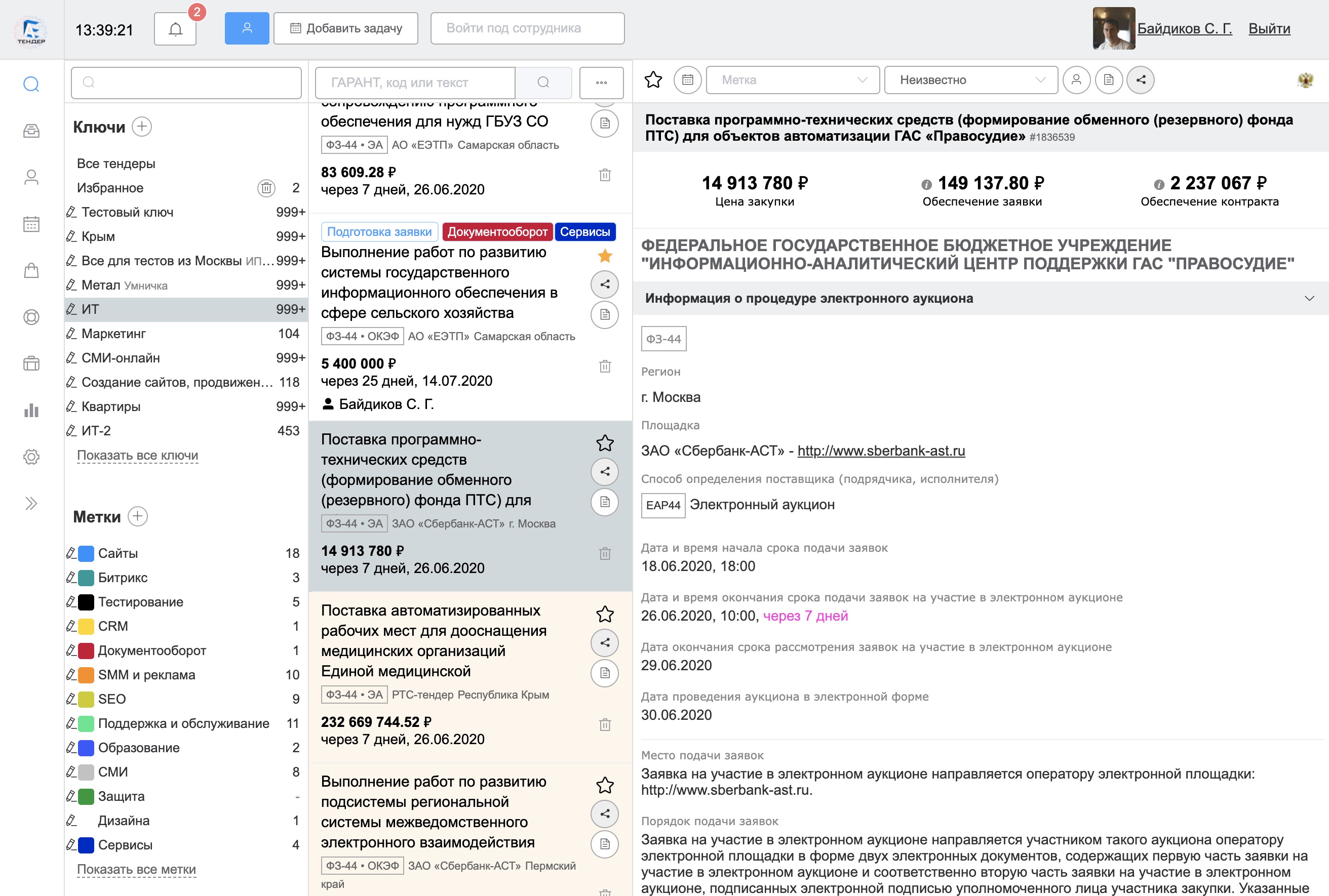Assign user icon in tender detail toolbar

pos(1076,80)
